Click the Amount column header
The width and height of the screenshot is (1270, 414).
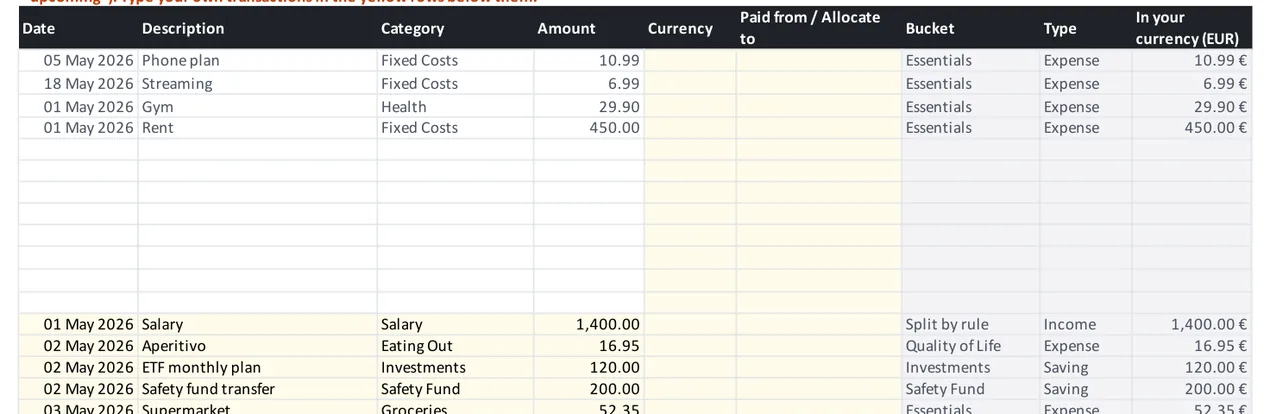(588, 28)
